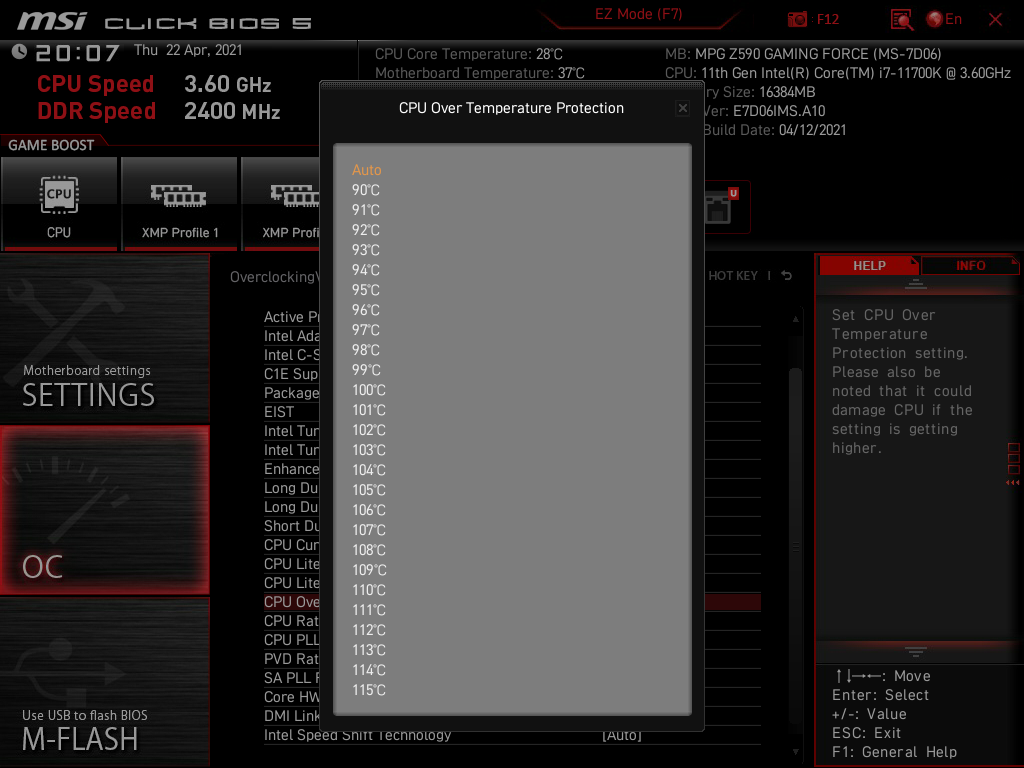
Task: Select Intel Speed Shift Technology setting
Action: pyautogui.click(x=357, y=735)
